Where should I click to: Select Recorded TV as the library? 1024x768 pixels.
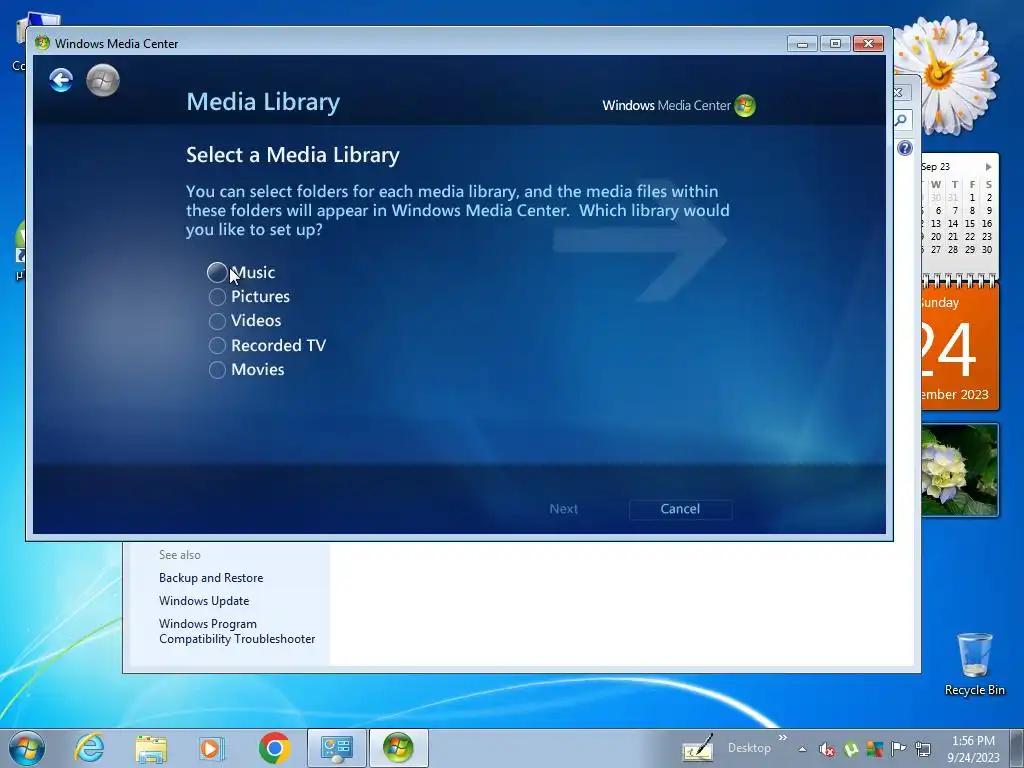tap(267, 345)
